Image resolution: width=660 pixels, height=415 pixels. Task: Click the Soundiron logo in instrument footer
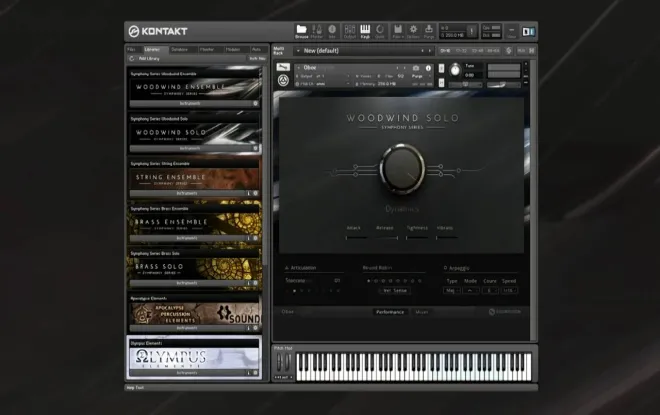pyautogui.click(x=505, y=312)
